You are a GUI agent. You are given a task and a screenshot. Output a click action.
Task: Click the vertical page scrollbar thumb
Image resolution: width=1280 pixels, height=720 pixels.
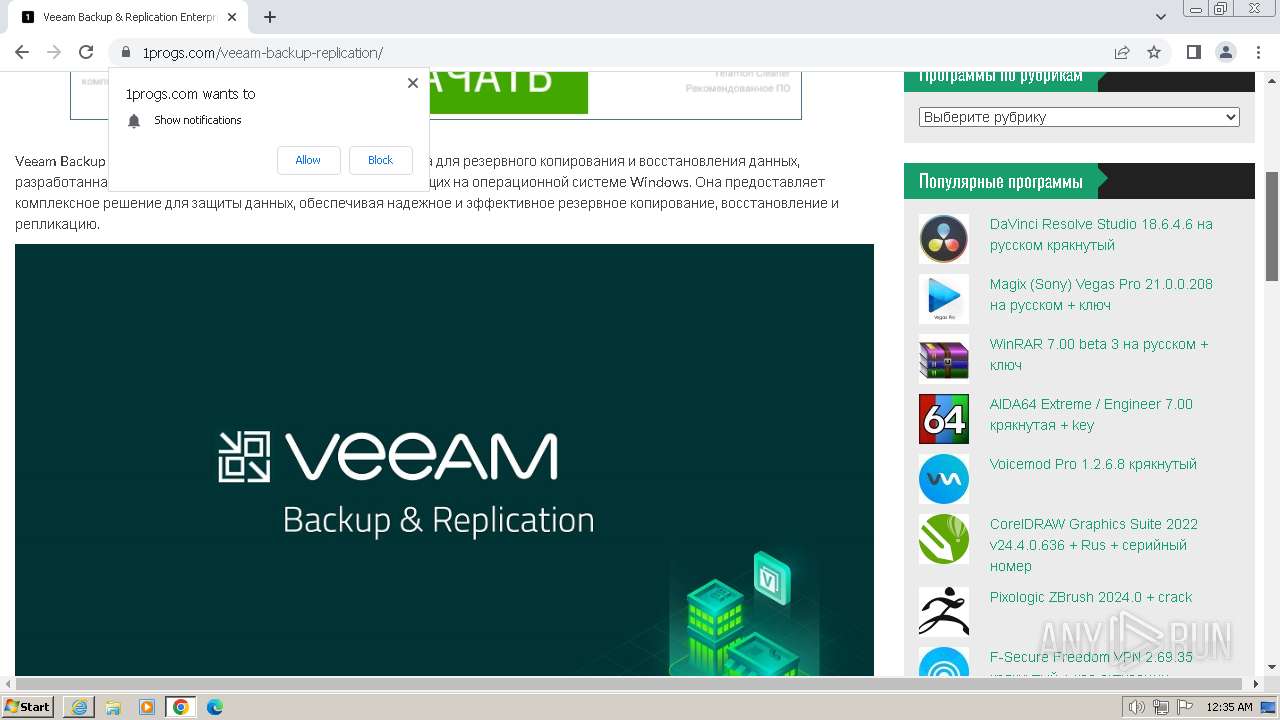click(1272, 226)
